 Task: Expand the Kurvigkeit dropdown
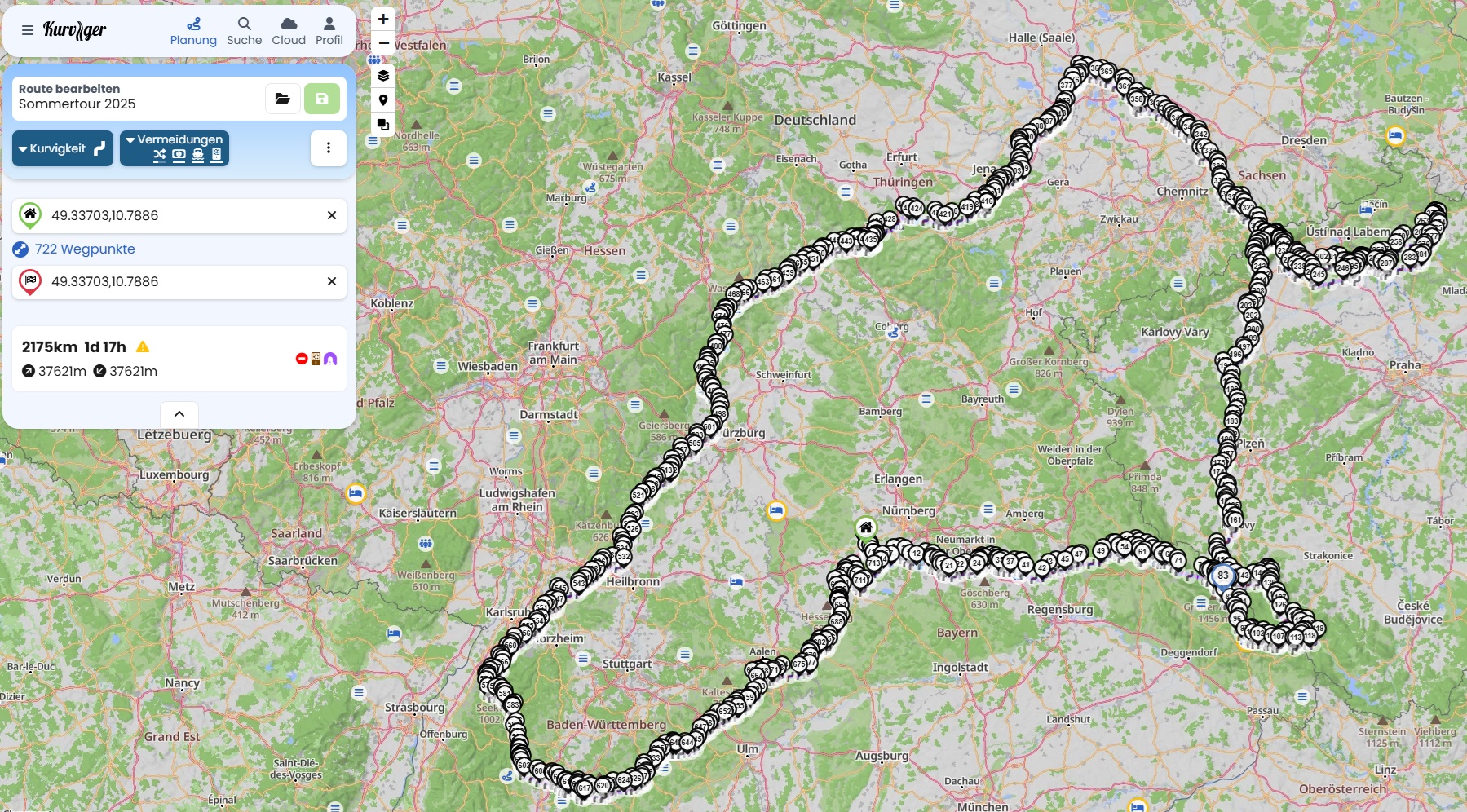click(x=63, y=148)
